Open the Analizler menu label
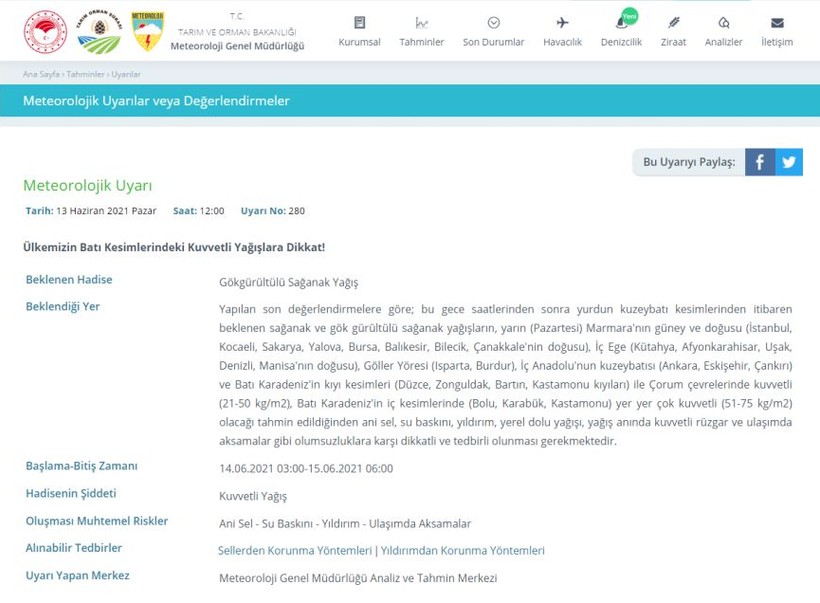820x603 pixels. tap(723, 42)
